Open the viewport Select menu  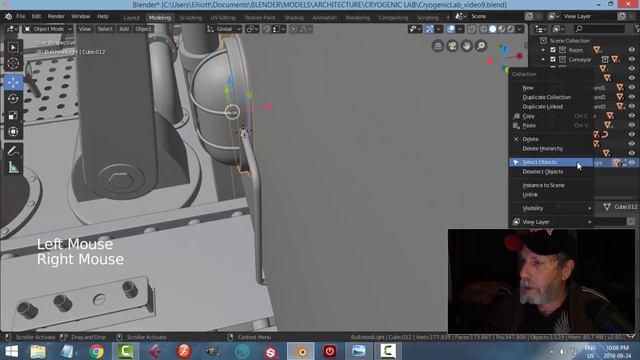pyautogui.click(x=105, y=29)
